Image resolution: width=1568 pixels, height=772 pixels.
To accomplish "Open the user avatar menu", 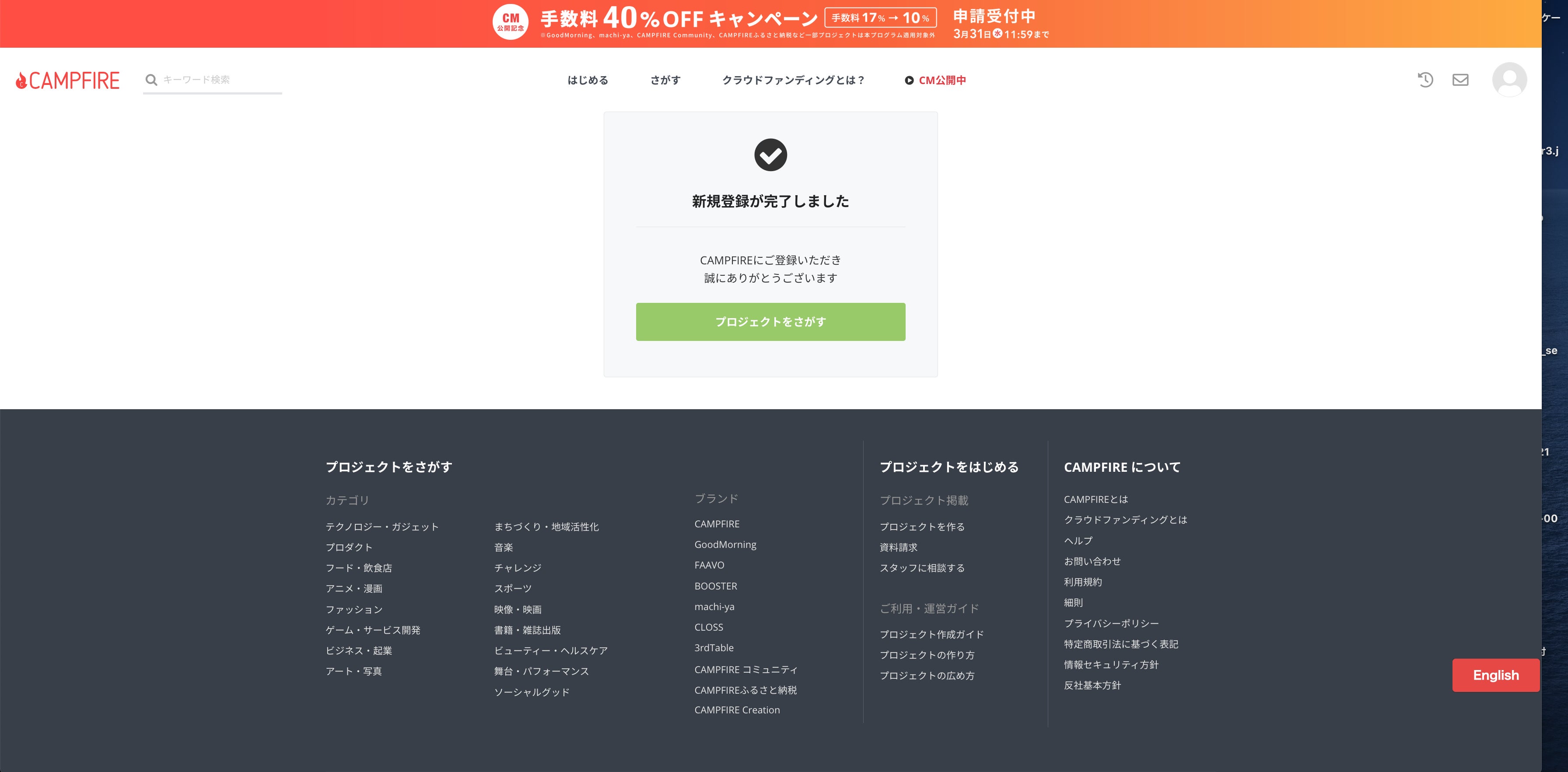I will pos(1509,80).
